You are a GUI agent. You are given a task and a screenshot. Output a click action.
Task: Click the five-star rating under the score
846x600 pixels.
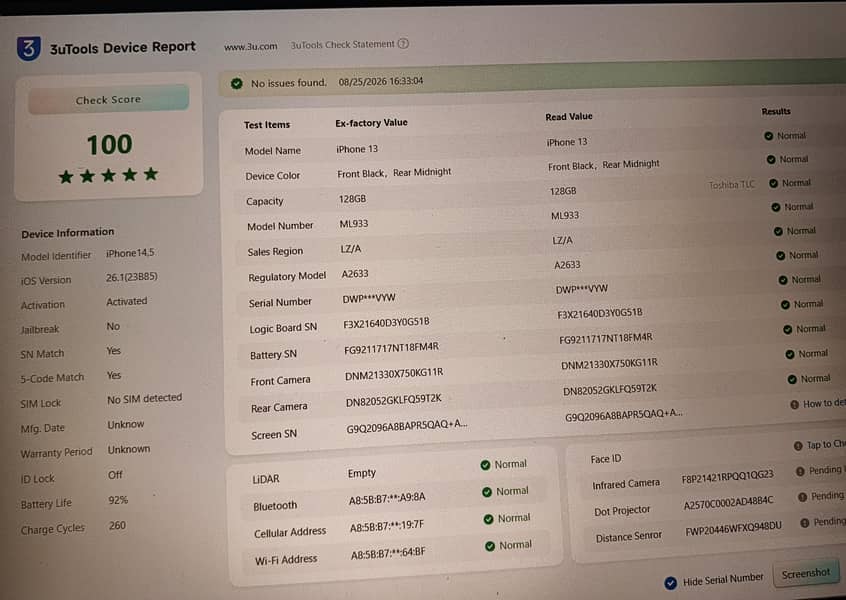[x=108, y=175]
